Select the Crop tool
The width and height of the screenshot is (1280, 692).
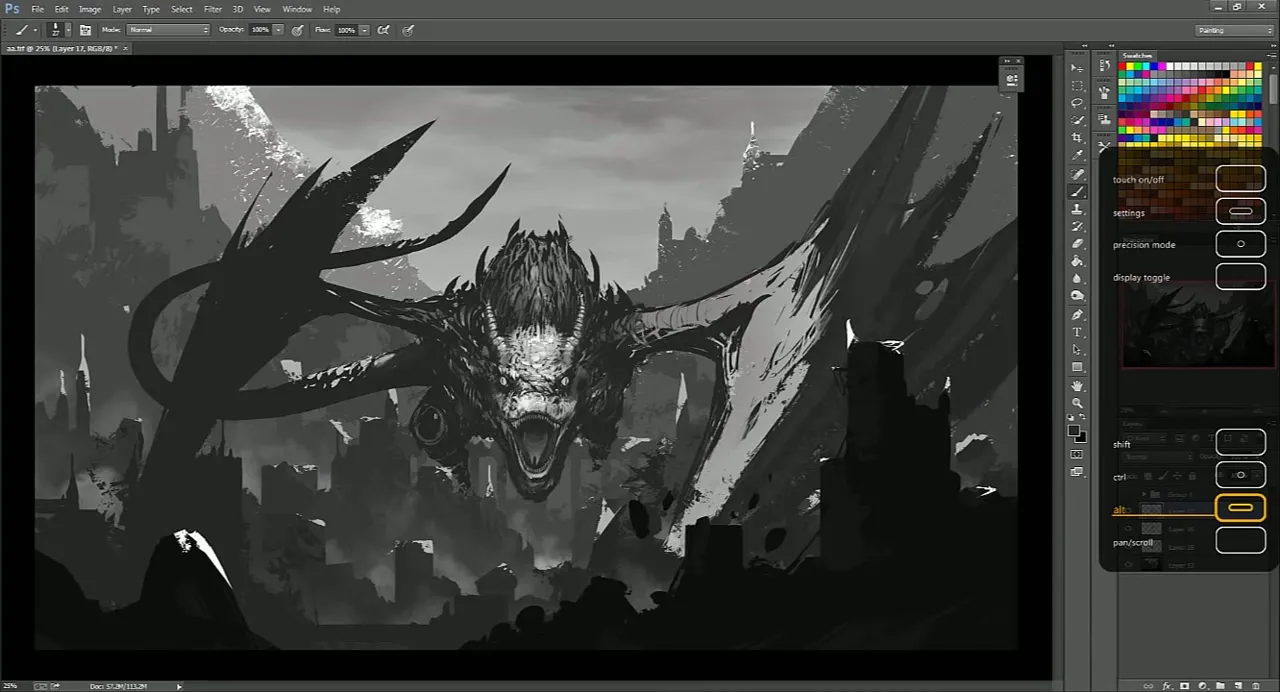click(x=1077, y=138)
